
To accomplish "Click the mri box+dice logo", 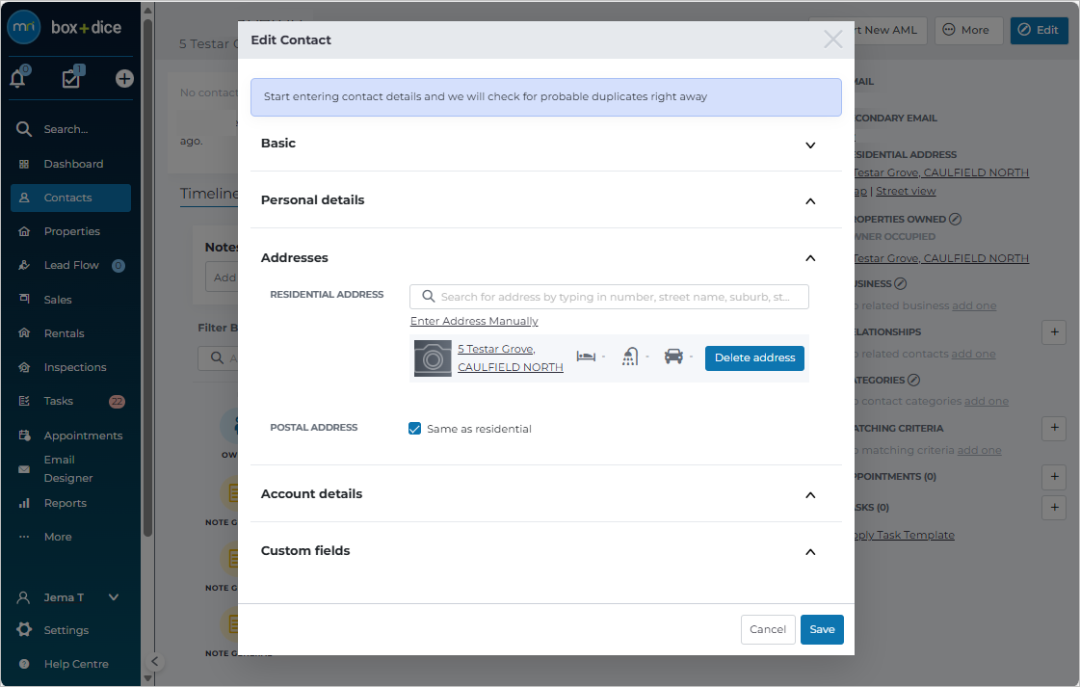I will 65,28.
